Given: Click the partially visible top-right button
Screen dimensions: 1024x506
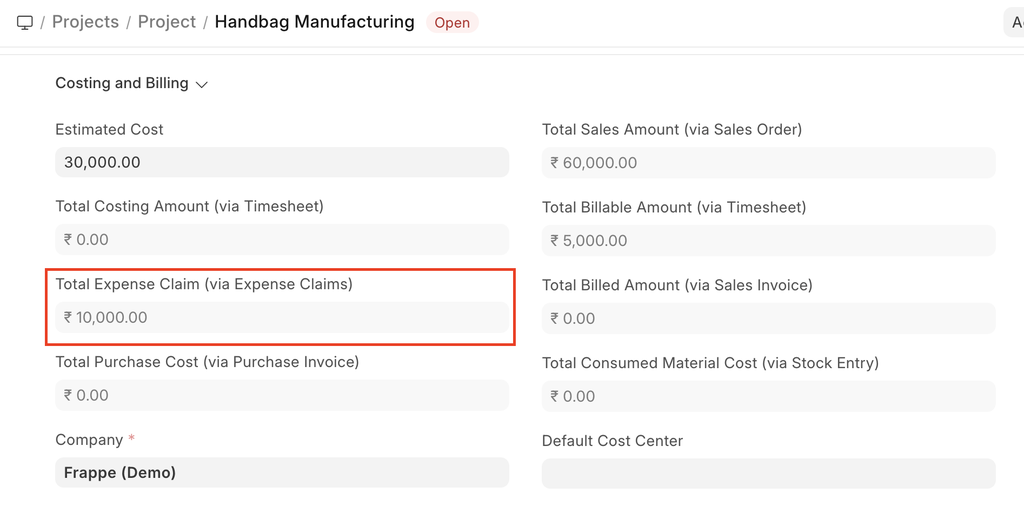Looking at the screenshot, I should pyautogui.click(x=1014, y=23).
